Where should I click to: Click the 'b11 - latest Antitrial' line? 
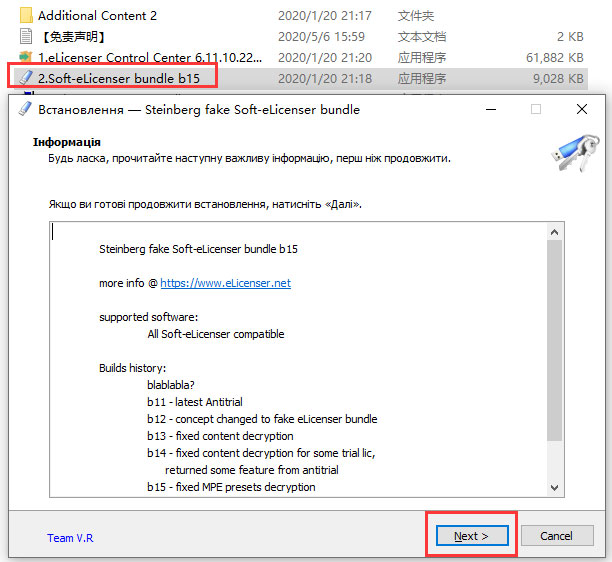tap(195, 402)
